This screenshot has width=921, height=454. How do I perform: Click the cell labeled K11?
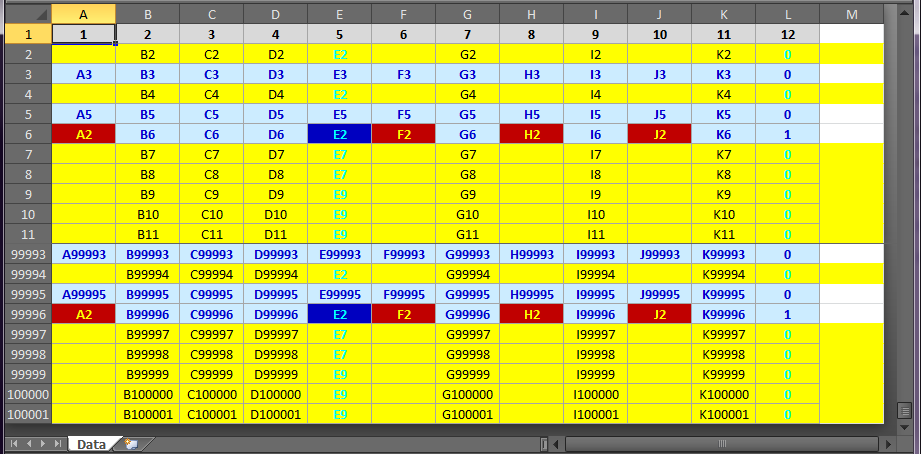tap(724, 234)
